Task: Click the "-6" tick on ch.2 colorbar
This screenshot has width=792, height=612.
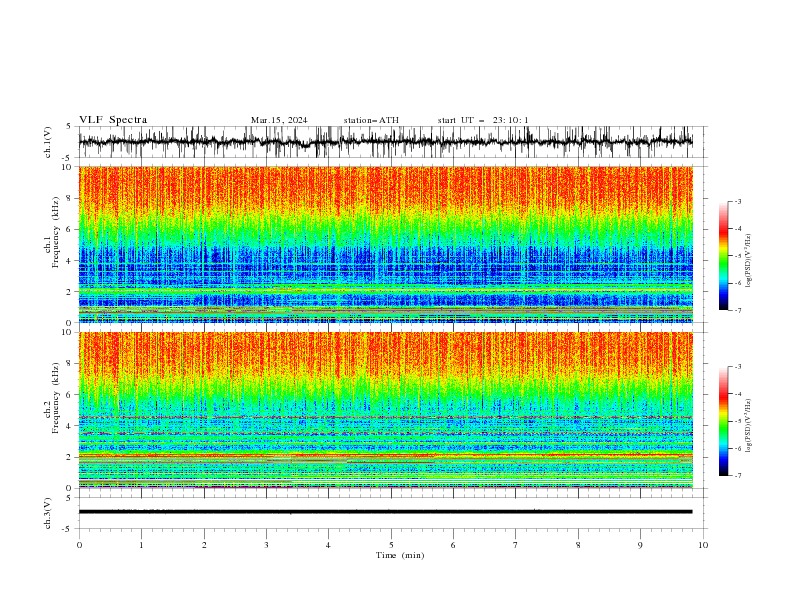Action: (737, 448)
